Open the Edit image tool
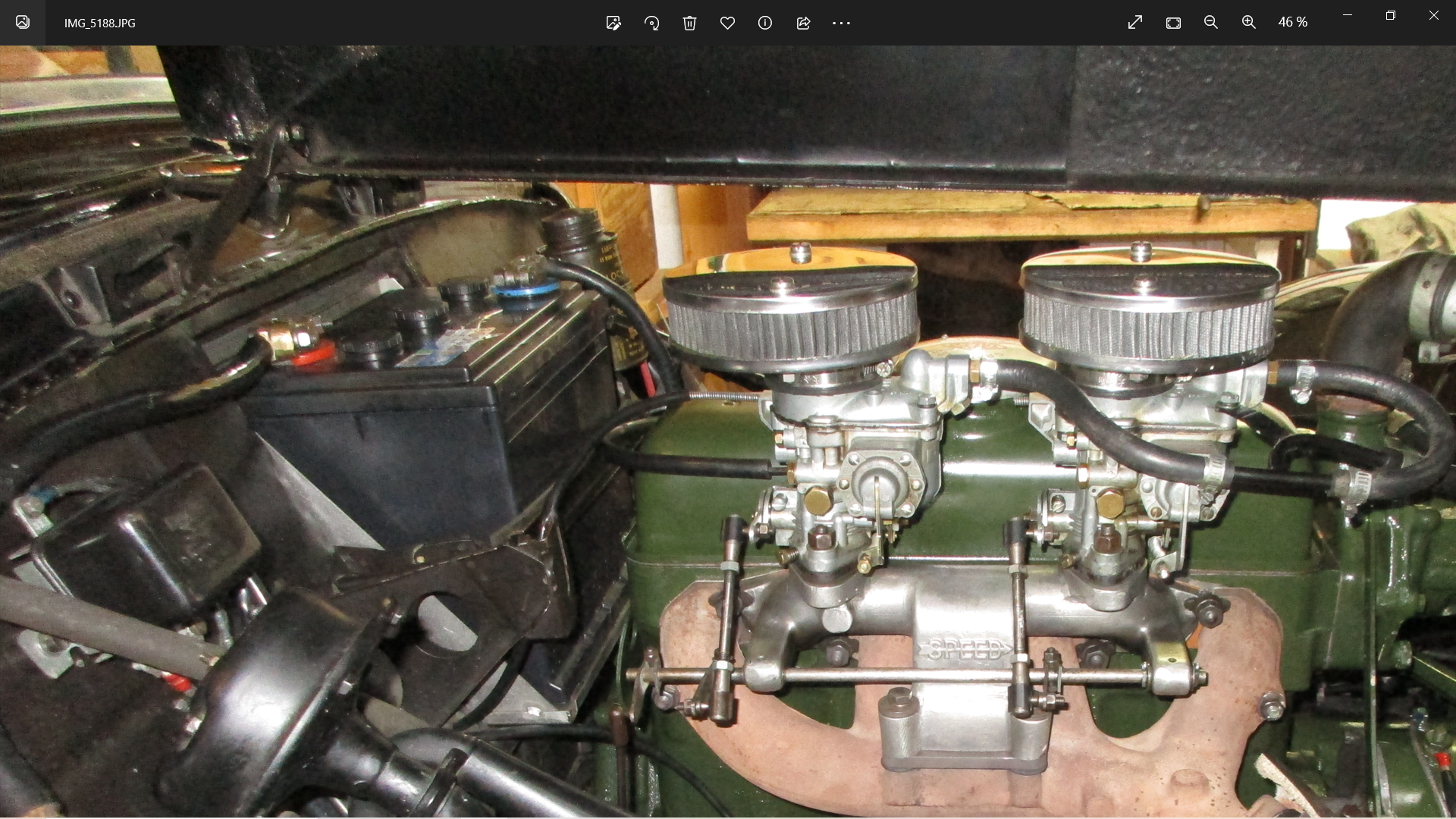Image resolution: width=1456 pixels, height=819 pixels. tap(613, 23)
